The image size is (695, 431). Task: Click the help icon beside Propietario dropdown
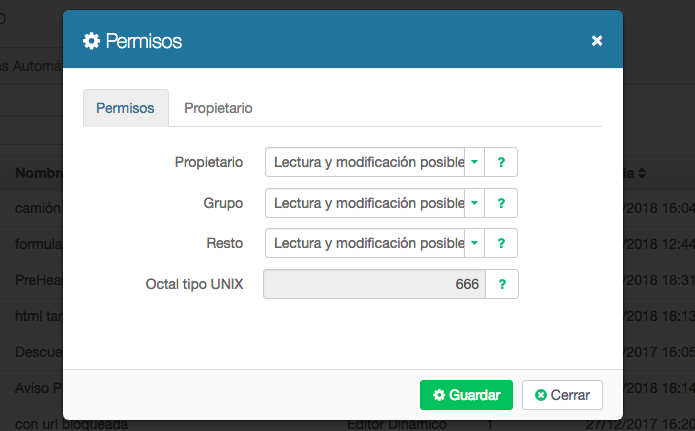coord(501,162)
